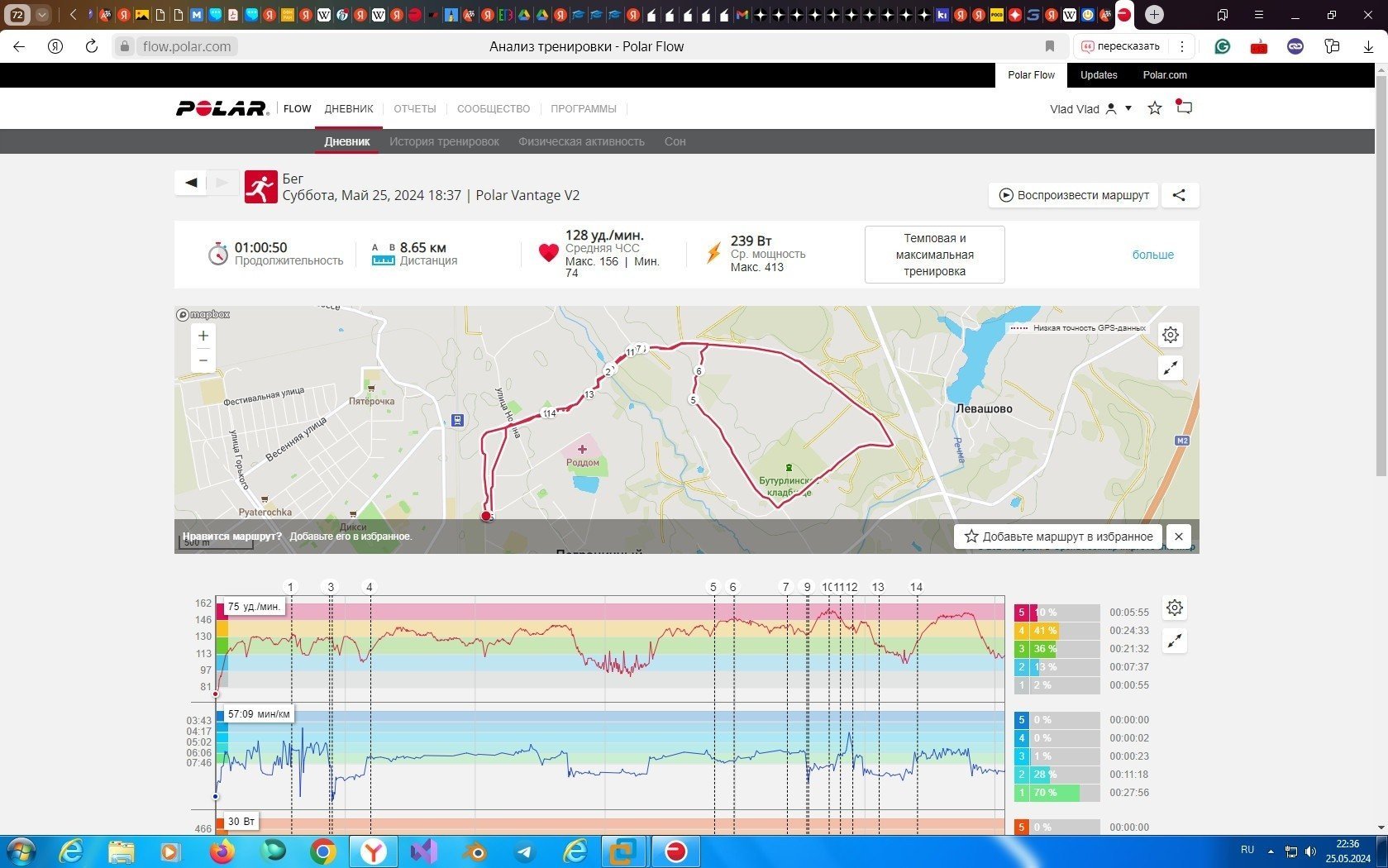The image size is (1388, 868).
Task: Click heart rate zone 5 swatch
Action: pyautogui.click(x=1022, y=613)
